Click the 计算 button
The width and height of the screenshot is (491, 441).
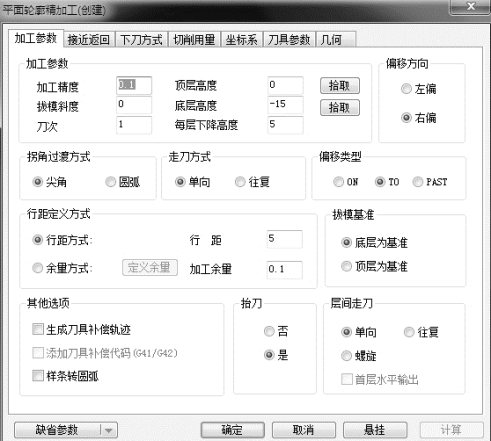tap(452, 430)
